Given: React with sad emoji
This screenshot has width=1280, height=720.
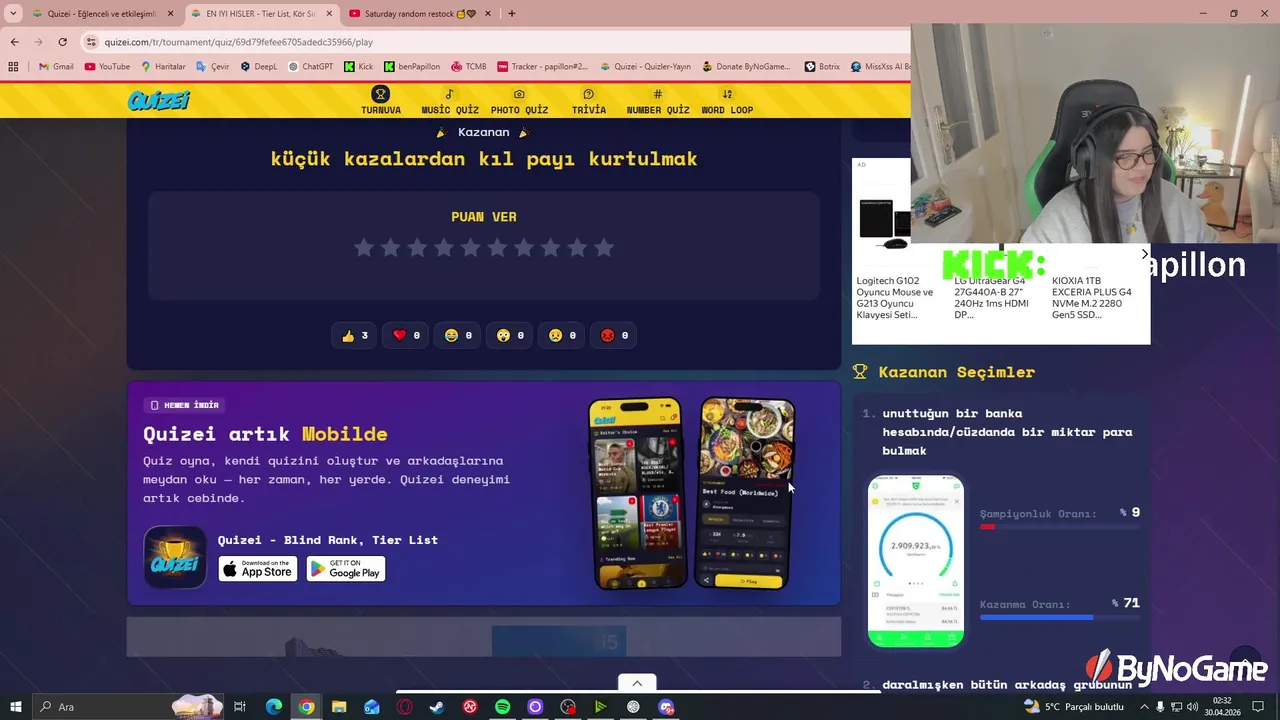Looking at the screenshot, I should pos(562,336).
